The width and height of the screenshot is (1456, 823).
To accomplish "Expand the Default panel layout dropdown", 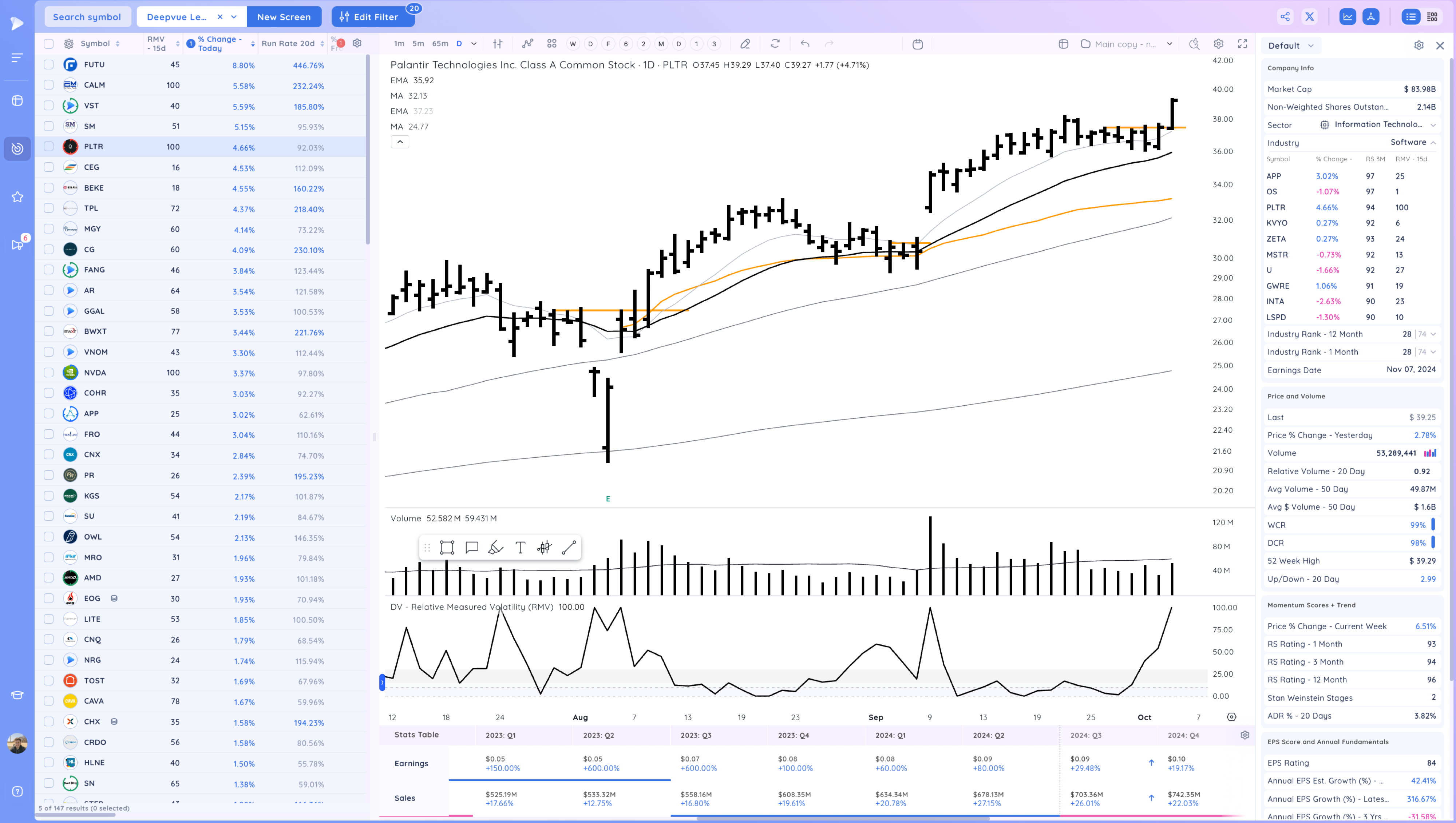I will coord(1290,46).
